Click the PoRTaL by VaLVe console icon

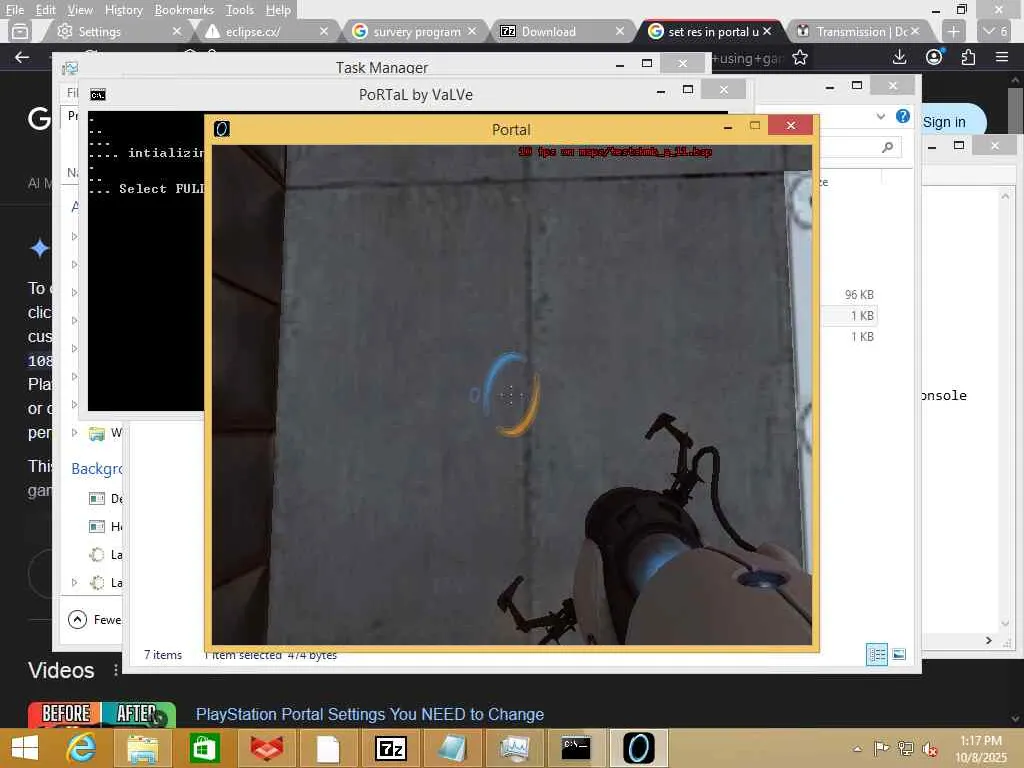click(x=98, y=95)
